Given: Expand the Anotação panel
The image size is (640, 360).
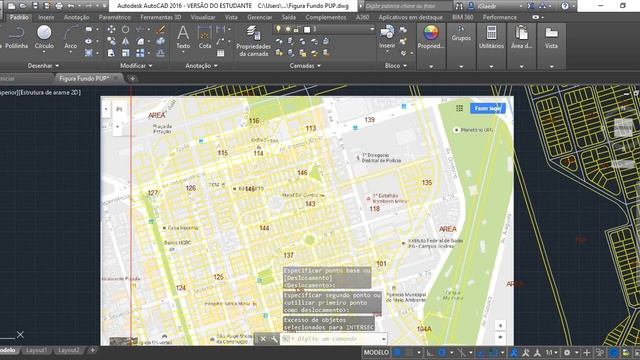Looking at the screenshot, I should tap(201, 66).
